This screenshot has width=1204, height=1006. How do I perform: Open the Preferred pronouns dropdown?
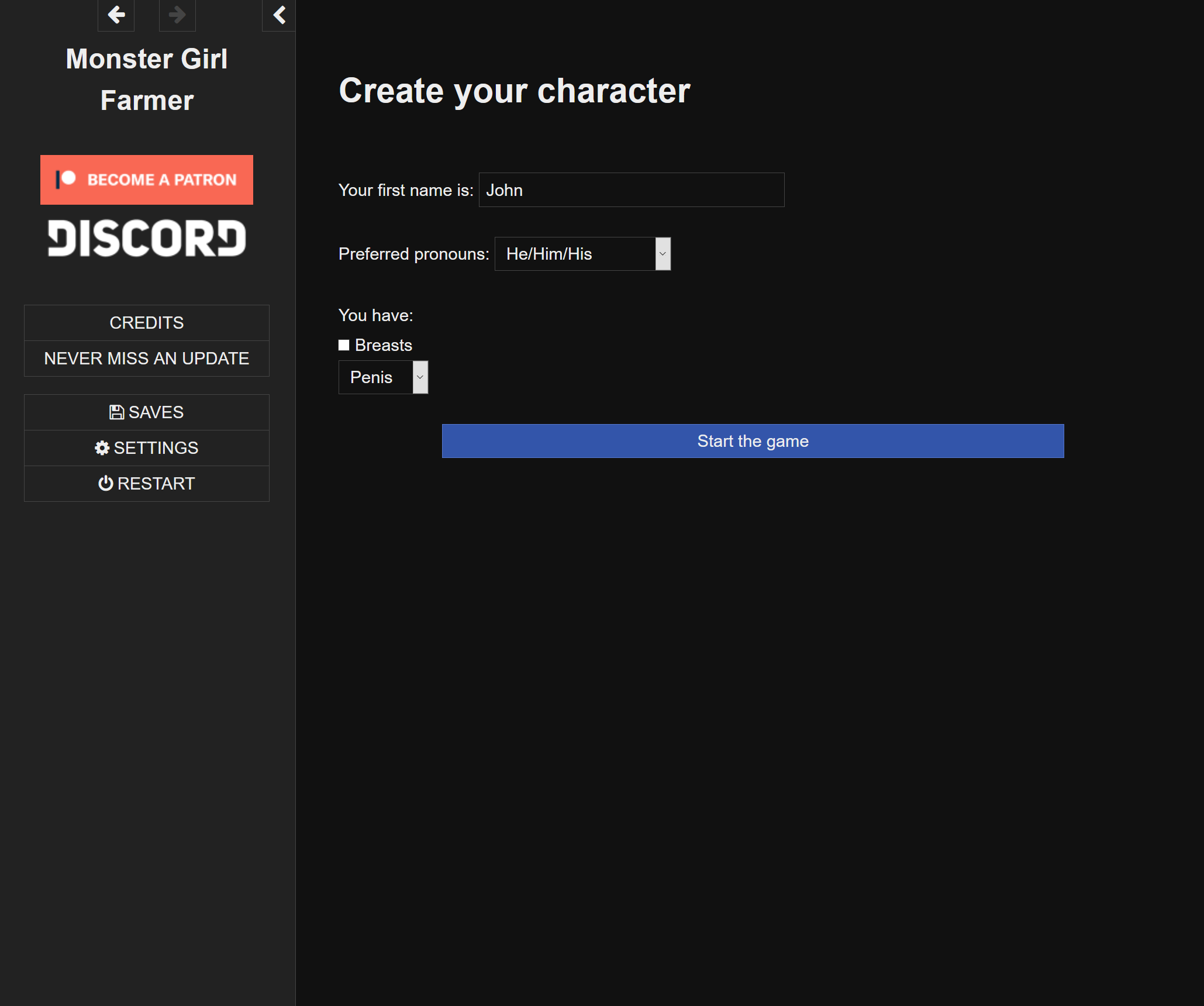pyautogui.click(x=582, y=254)
